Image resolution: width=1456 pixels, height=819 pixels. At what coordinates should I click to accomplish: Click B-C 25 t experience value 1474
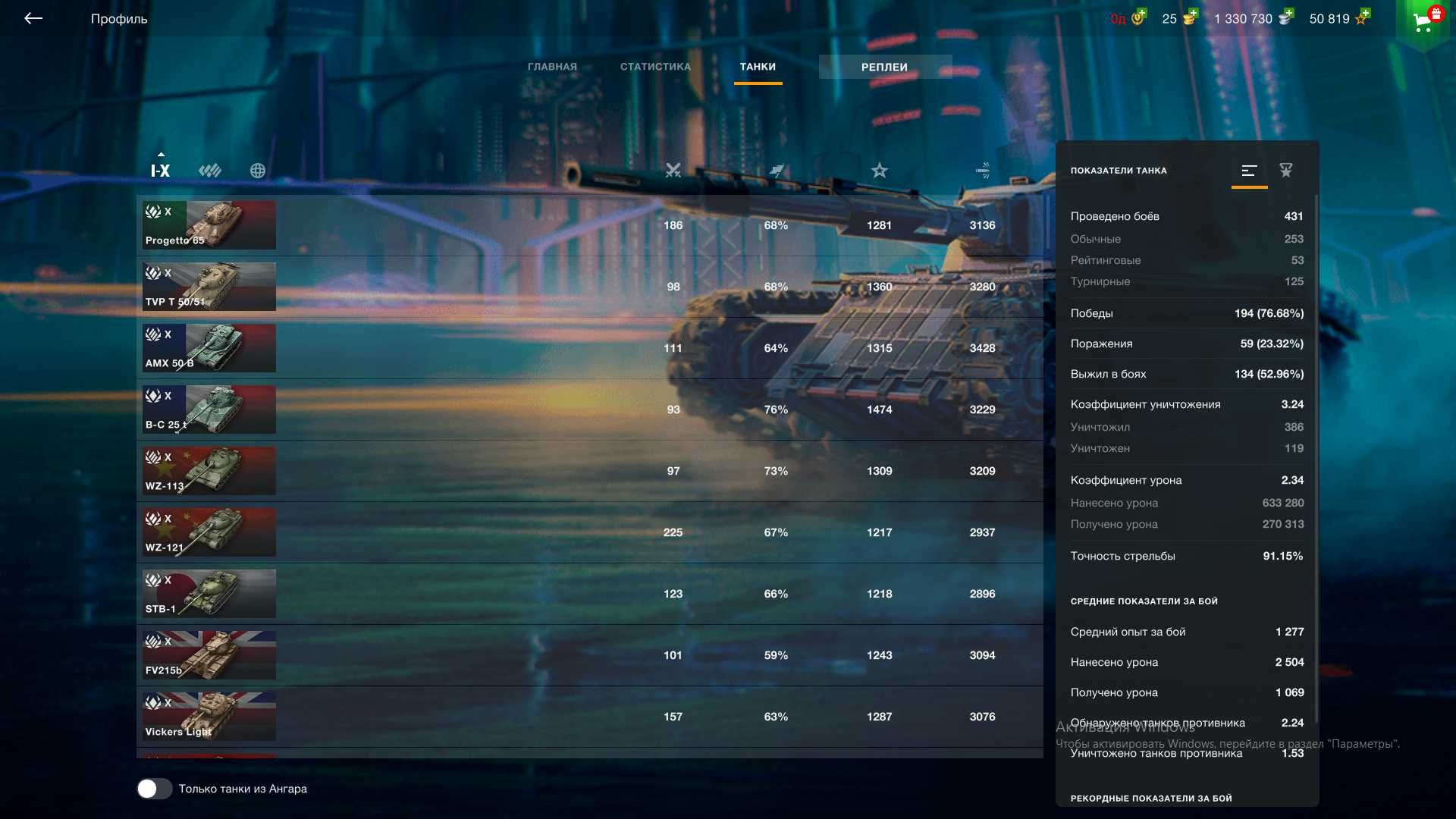879,409
